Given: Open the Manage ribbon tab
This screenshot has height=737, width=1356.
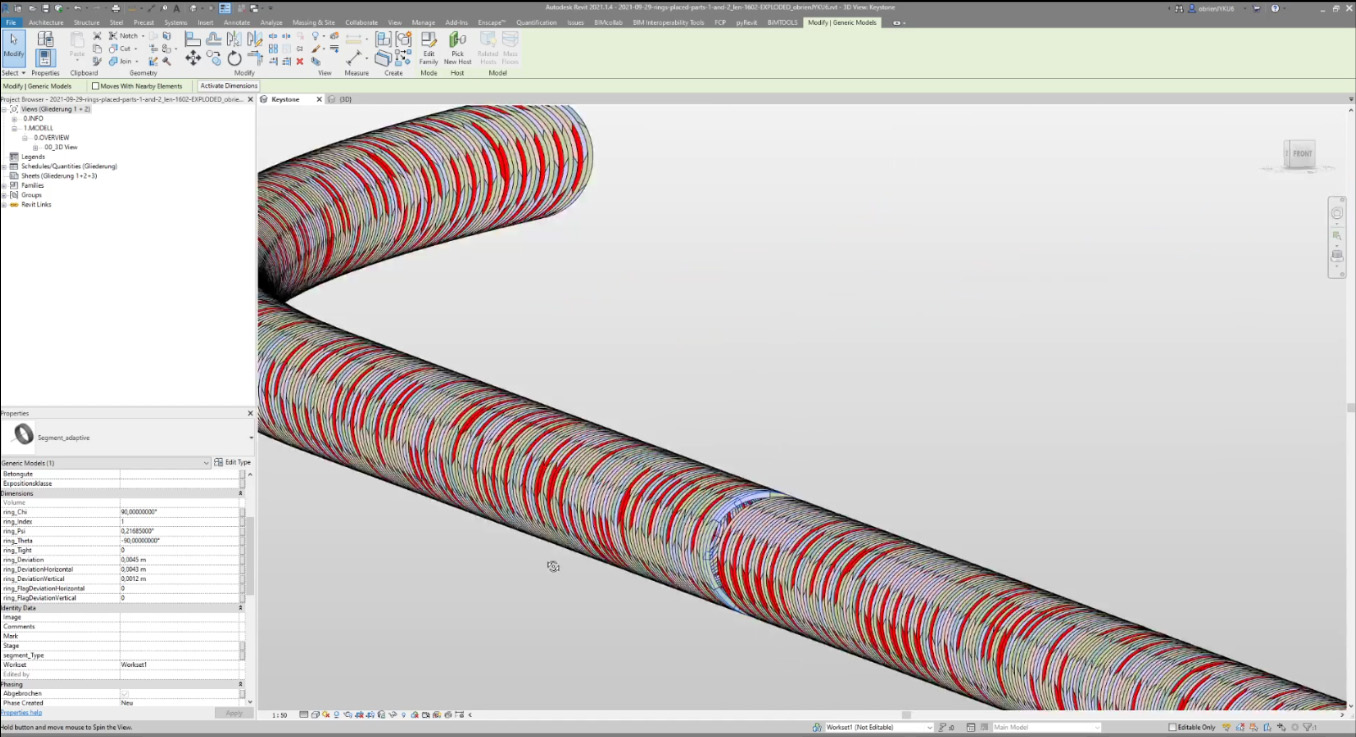Looking at the screenshot, I should click(x=423, y=22).
